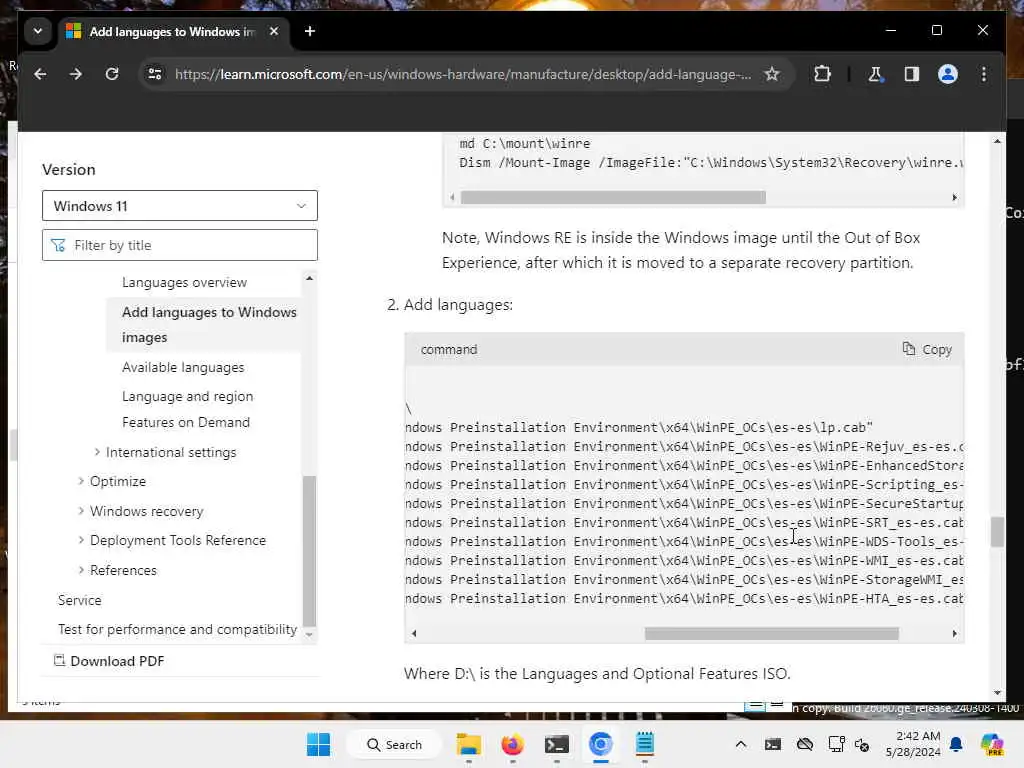Open site information icon in address bar
The height and width of the screenshot is (768, 1024).
155,74
